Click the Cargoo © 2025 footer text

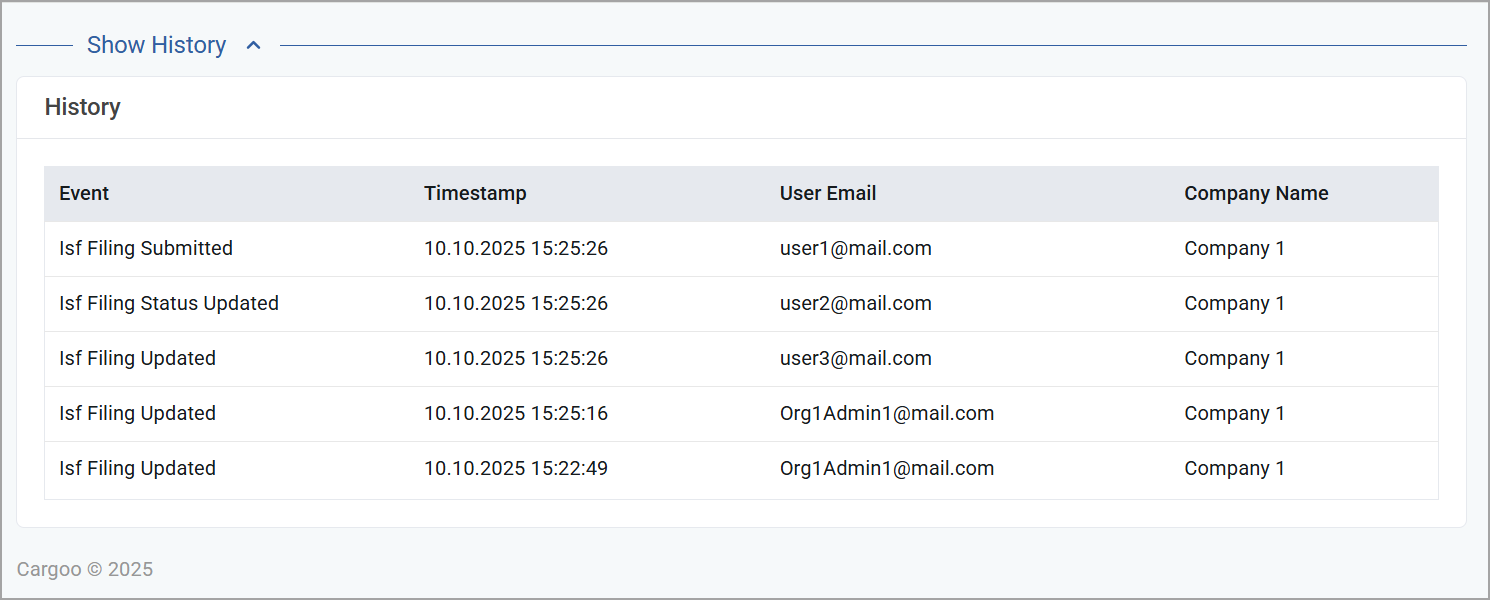(85, 570)
